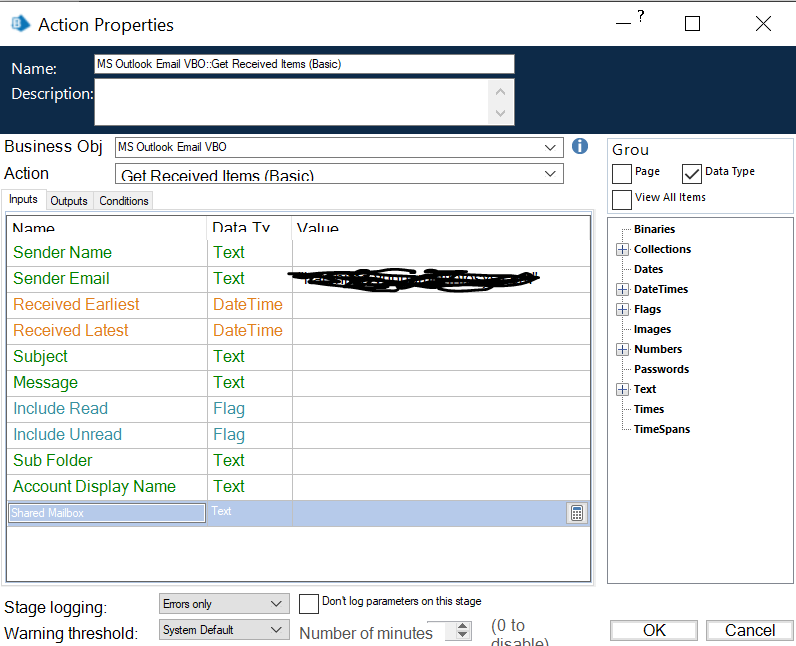
Task: Click the Account Display Name value cell
Action: click(x=441, y=487)
